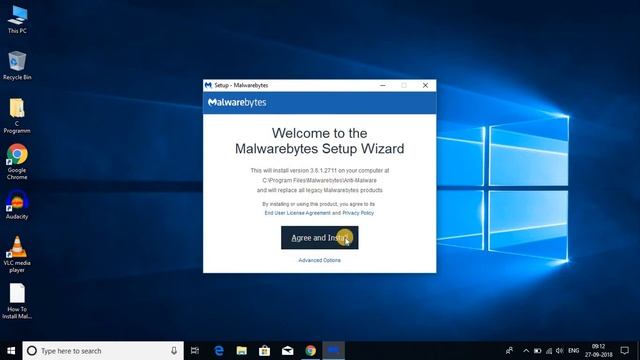Select the Google Chrome desktop shortcut
Viewport: 640px width, 360px height.
pos(17,162)
